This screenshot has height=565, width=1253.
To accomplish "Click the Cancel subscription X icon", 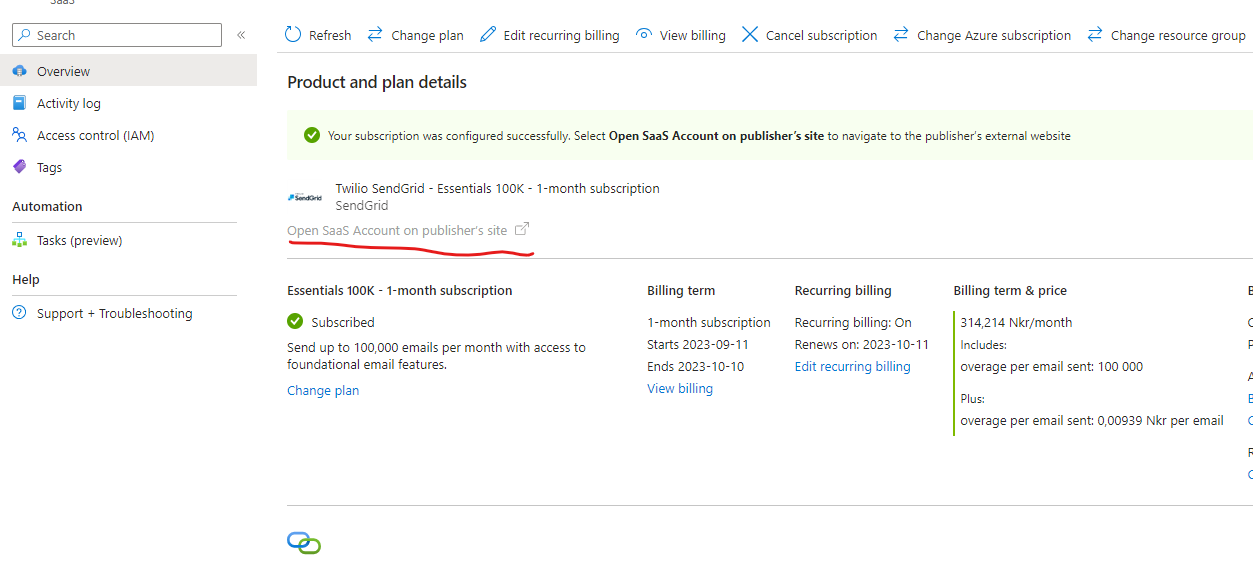I will [750, 35].
